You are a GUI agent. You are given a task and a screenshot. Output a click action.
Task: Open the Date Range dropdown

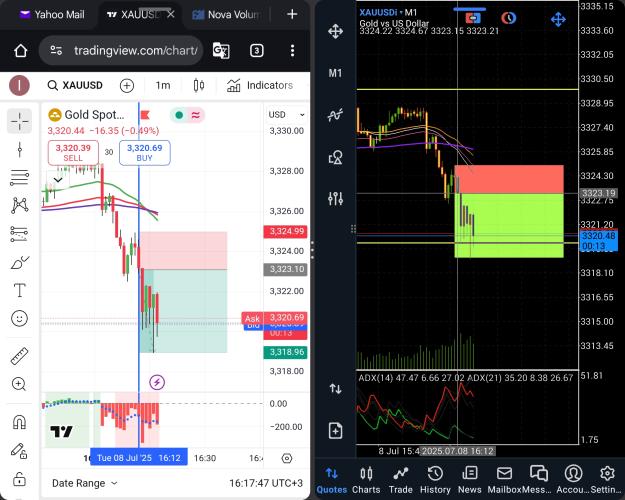point(85,483)
